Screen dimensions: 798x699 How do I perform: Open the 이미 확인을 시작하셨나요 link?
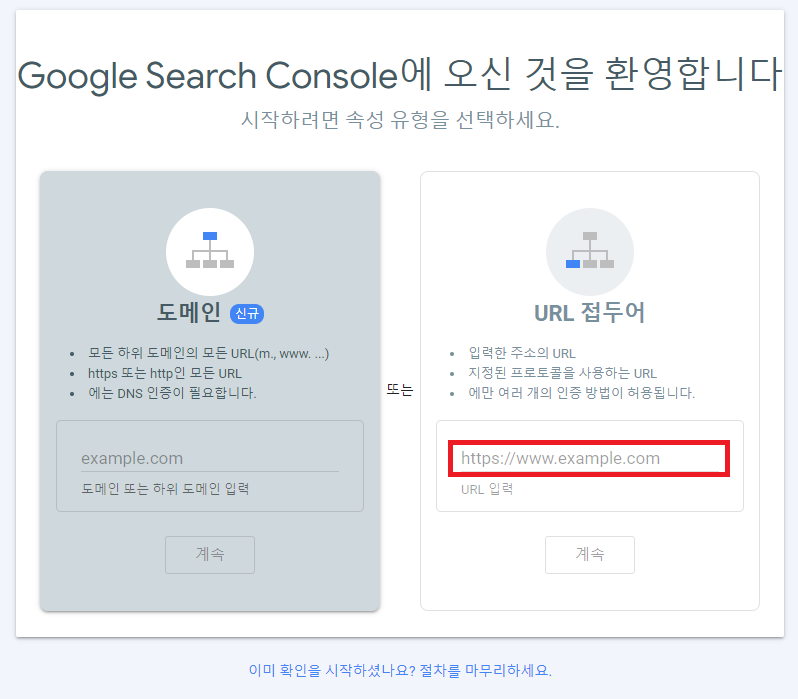click(400, 670)
